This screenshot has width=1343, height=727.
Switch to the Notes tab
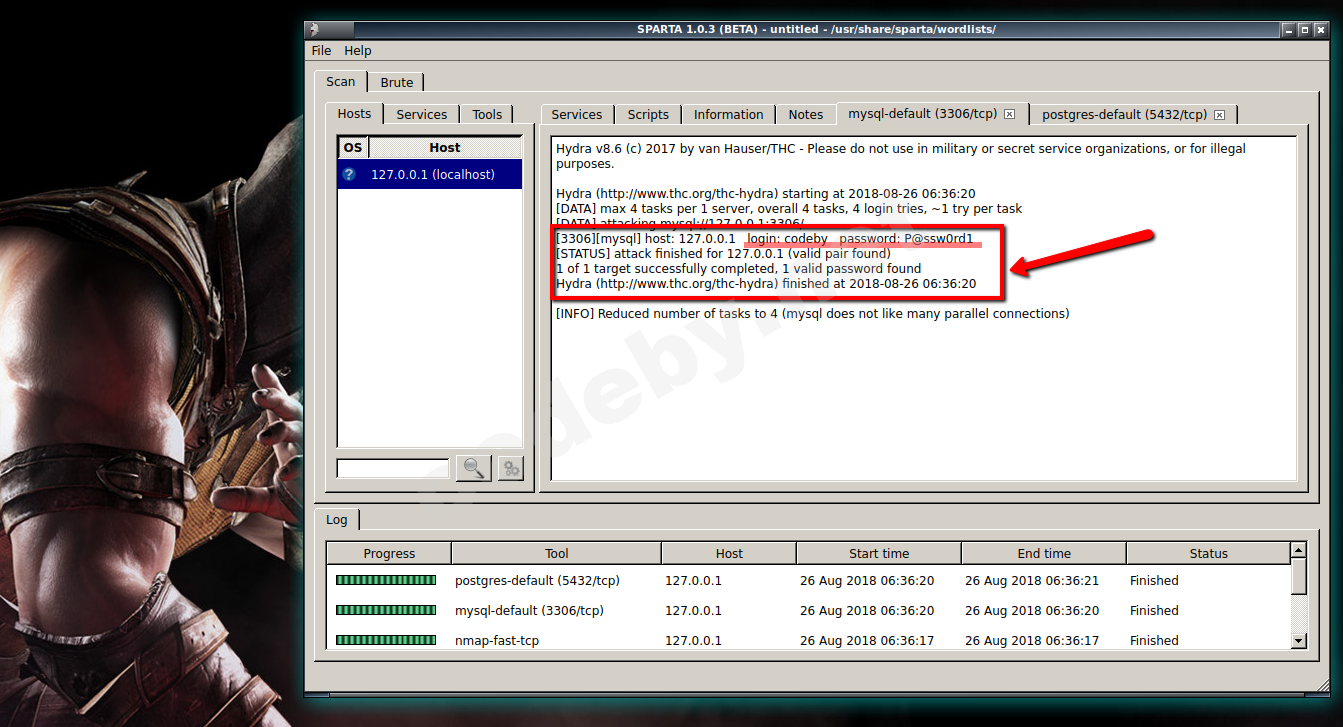click(805, 114)
